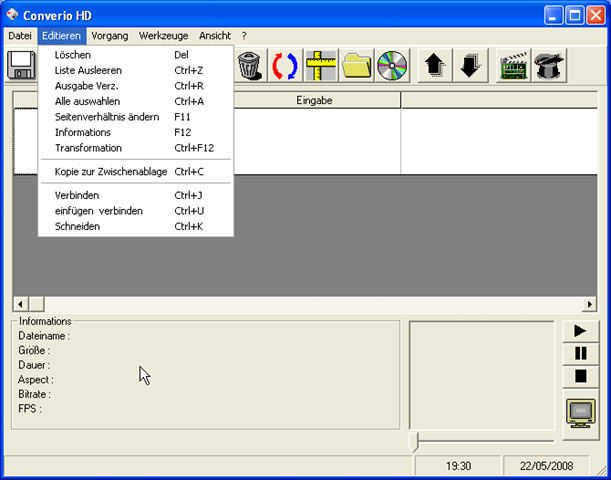Click the right scroll arrow of file list
611x480 pixels.
coord(589,304)
